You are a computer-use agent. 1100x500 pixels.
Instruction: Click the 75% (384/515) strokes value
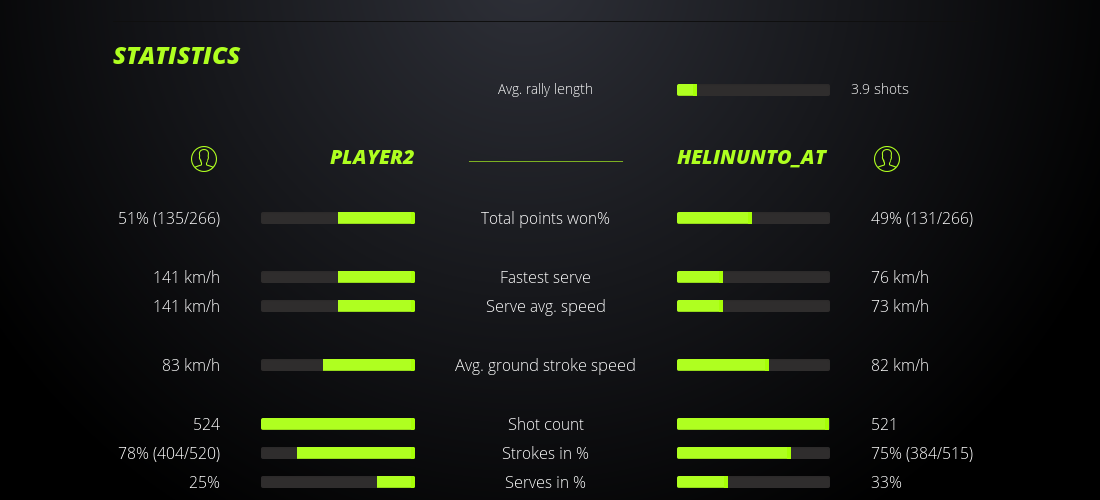click(922, 453)
